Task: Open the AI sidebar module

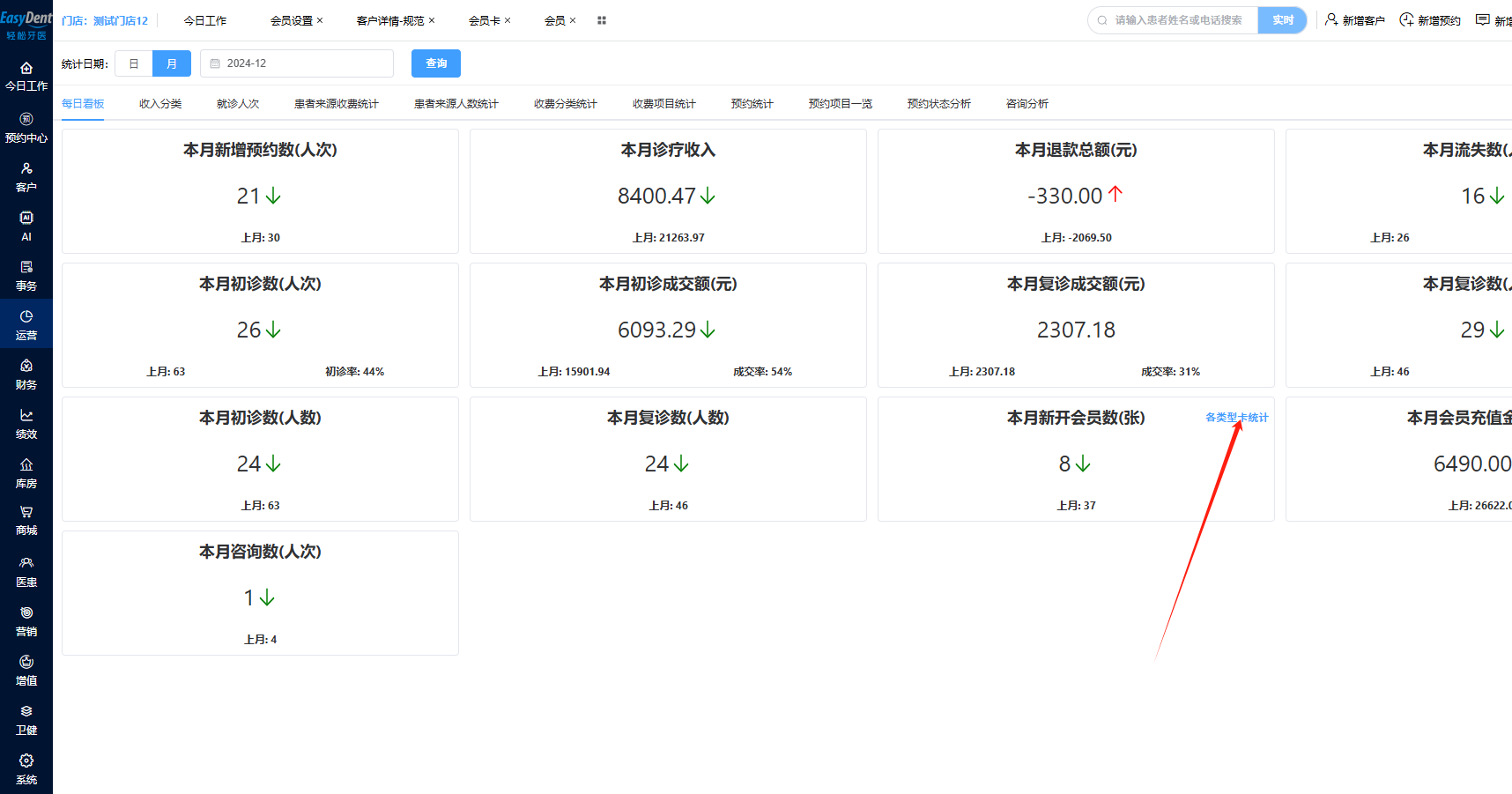Action: click(26, 226)
